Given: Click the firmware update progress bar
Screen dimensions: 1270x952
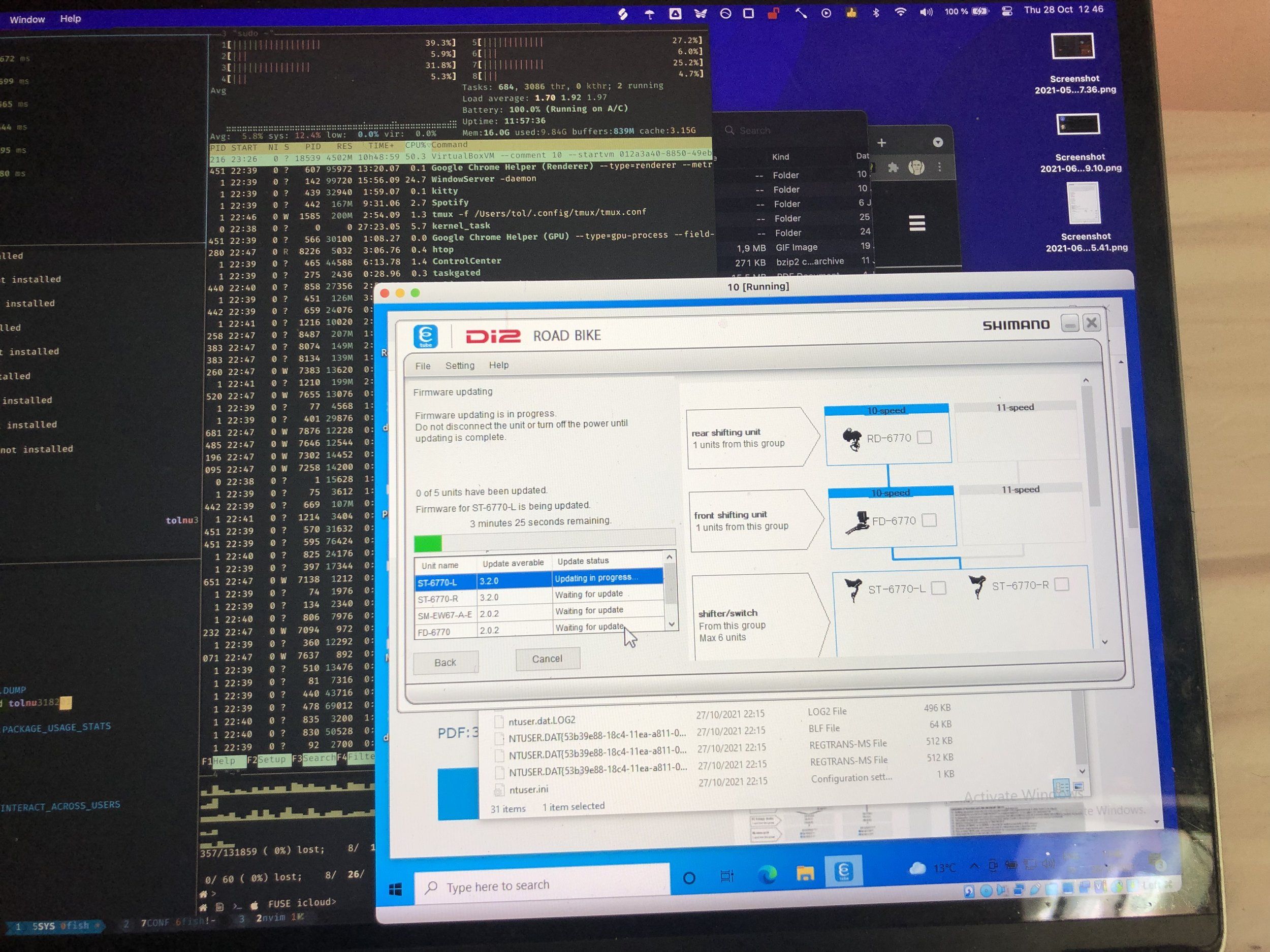Looking at the screenshot, I should (x=544, y=541).
